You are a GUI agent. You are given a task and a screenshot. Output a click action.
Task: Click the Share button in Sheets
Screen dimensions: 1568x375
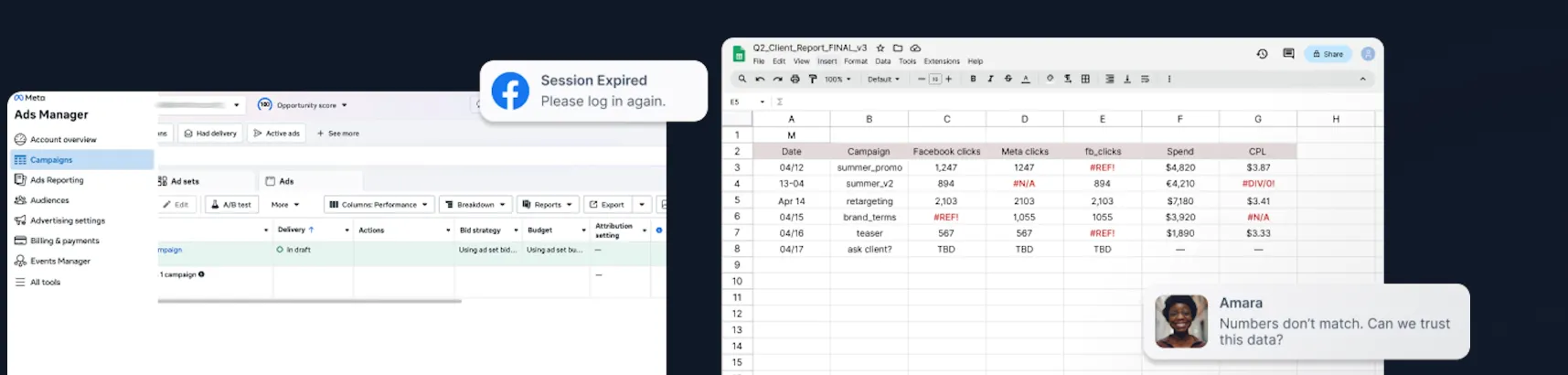(1328, 54)
